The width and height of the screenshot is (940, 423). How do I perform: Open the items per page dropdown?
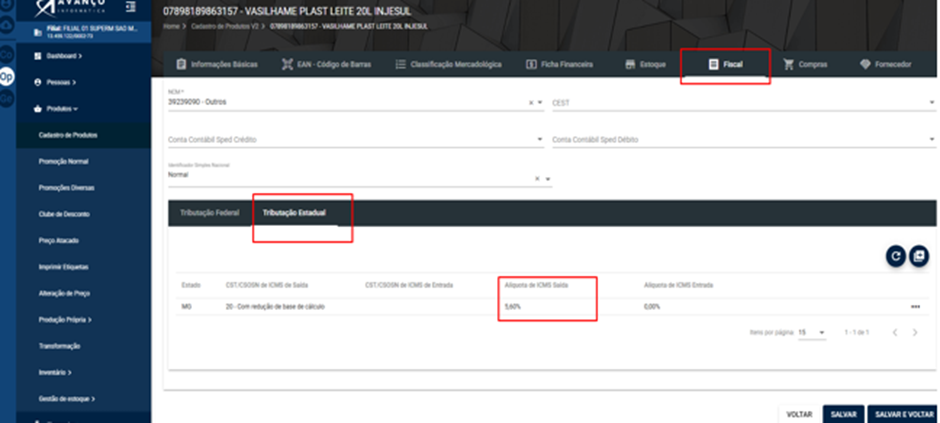coord(812,333)
